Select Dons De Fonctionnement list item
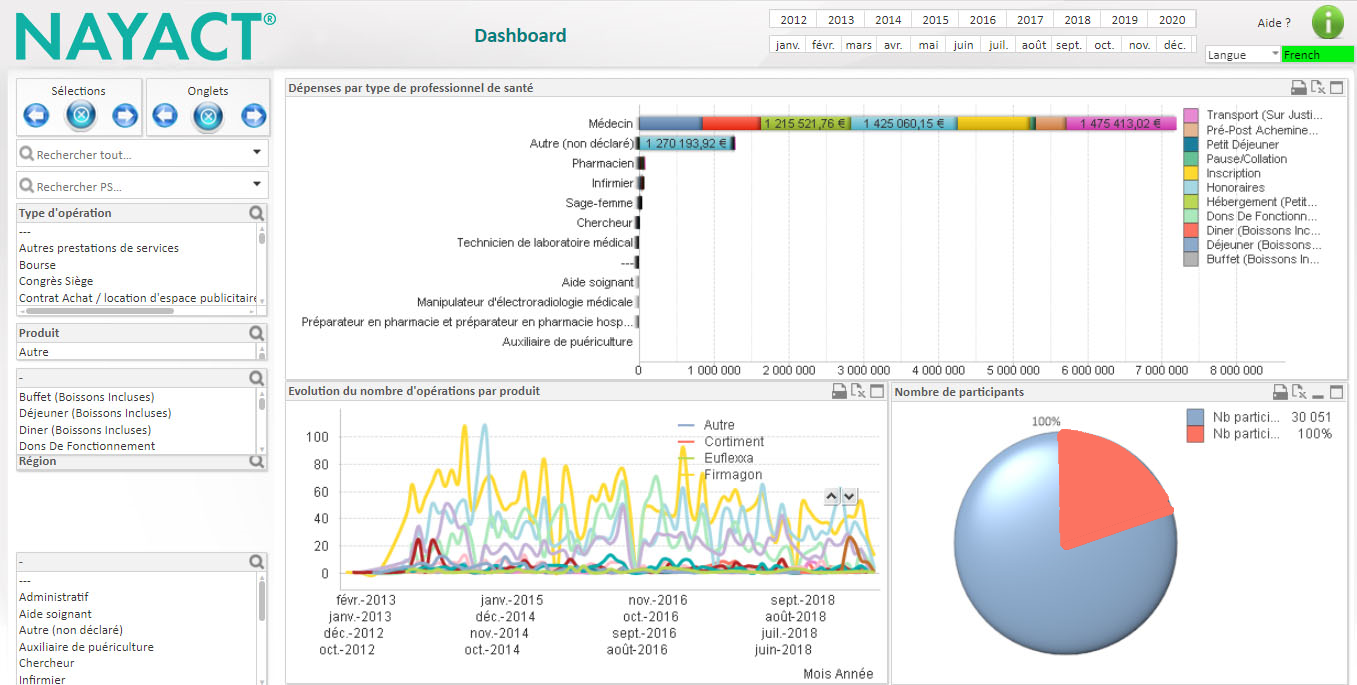The width and height of the screenshot is (1357, 685). [87, 446]
